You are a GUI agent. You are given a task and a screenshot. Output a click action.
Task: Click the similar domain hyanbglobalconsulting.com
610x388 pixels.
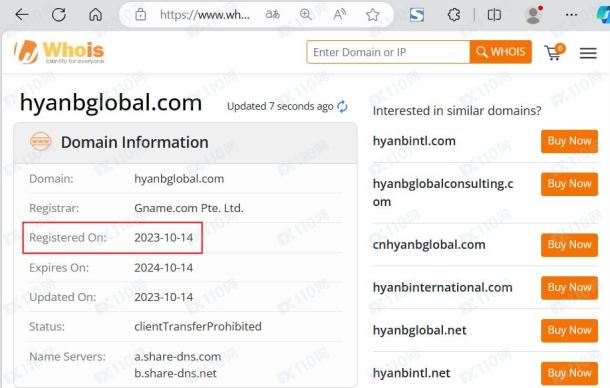[443, 193]
